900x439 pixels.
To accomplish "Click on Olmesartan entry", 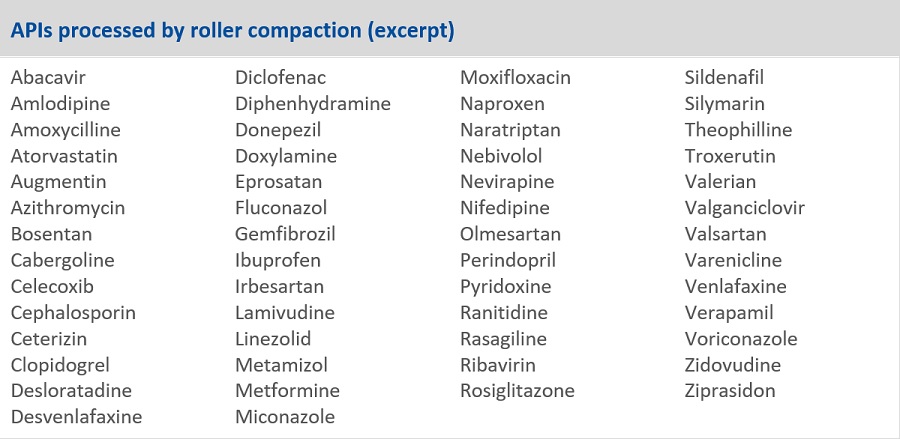I will click(510, 234).
